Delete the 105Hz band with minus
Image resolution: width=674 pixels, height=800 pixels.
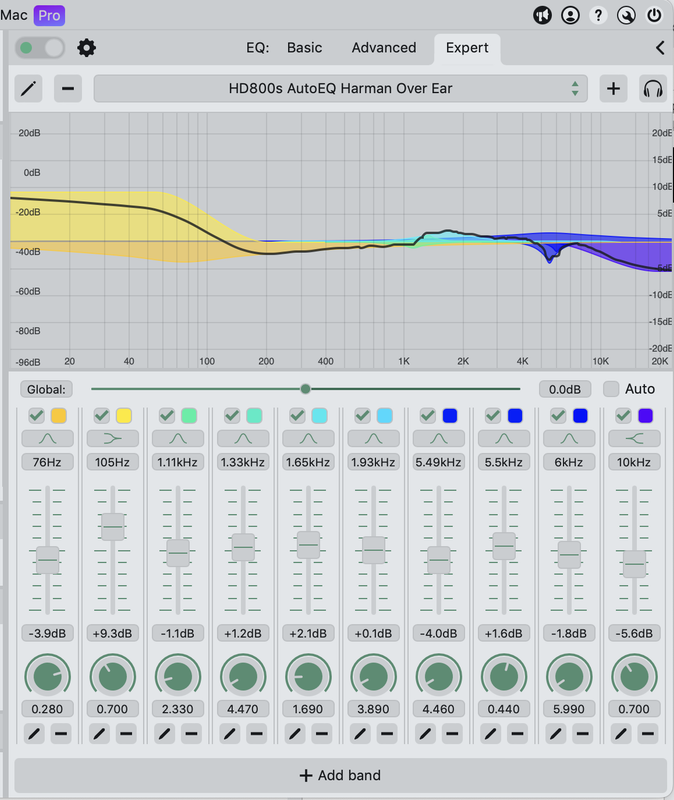[126, 734]
